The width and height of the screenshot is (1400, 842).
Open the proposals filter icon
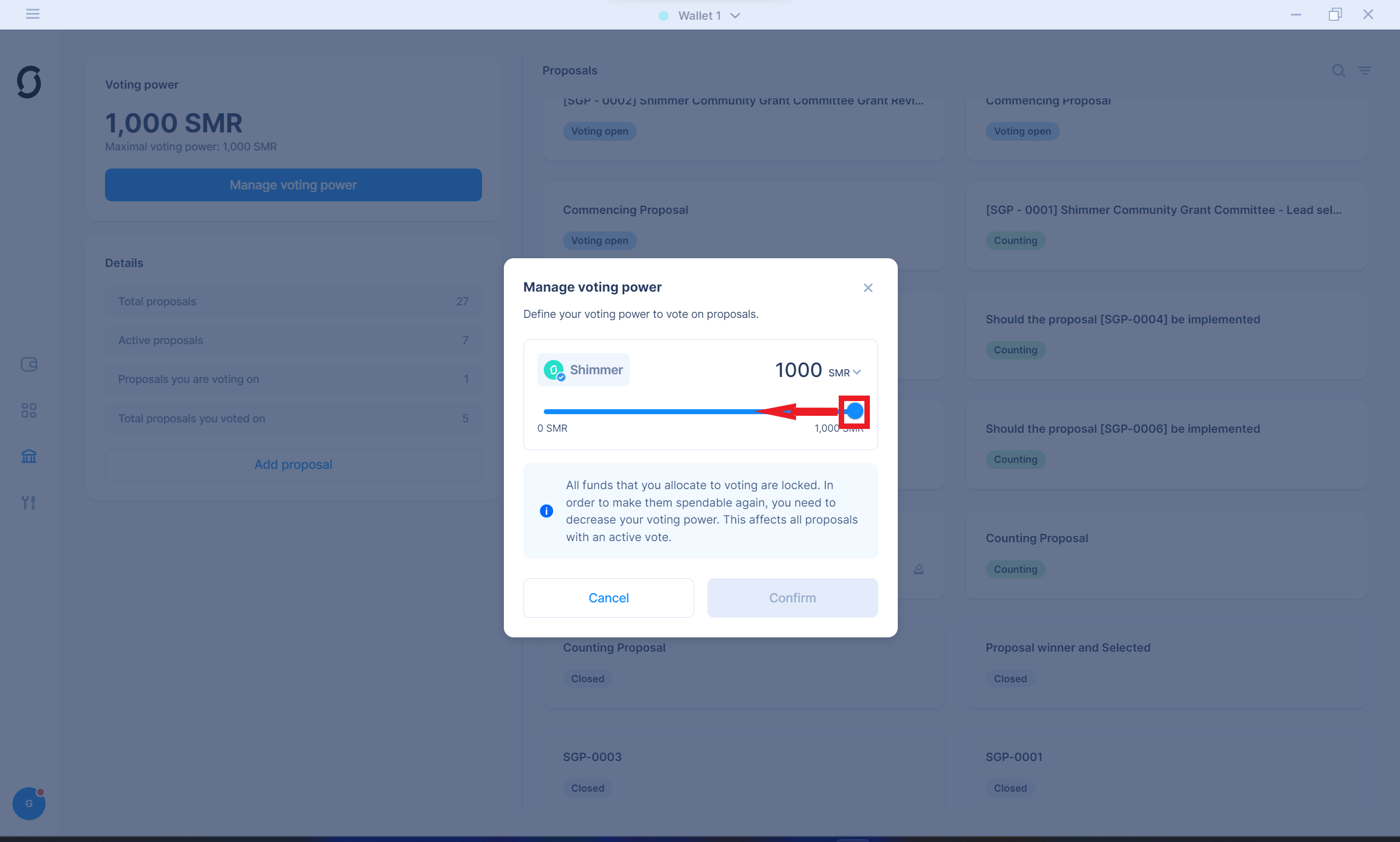[x=1365, y=71]
